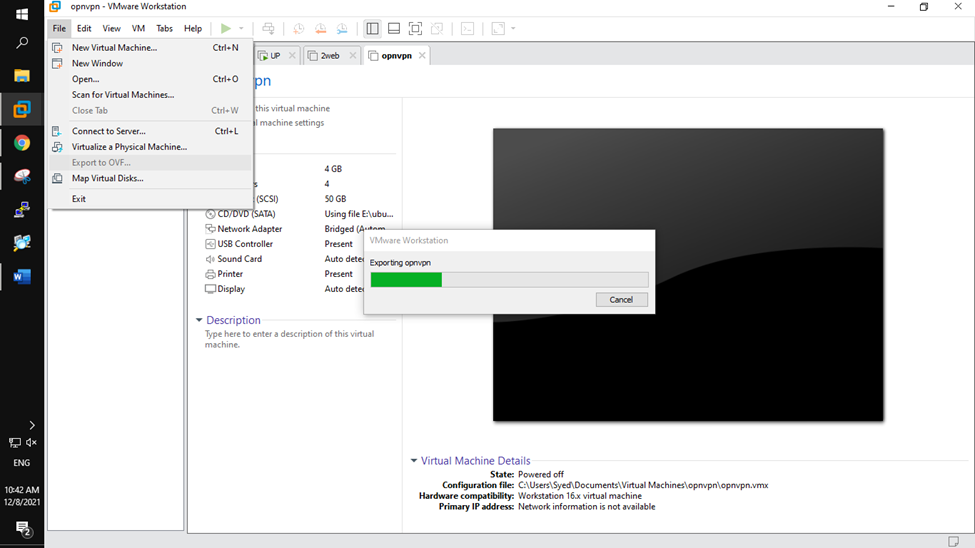Cancel the opnvpn export
Image resolution: width=975 pixels, height=548 pixels.
click(x=621, y=300)
